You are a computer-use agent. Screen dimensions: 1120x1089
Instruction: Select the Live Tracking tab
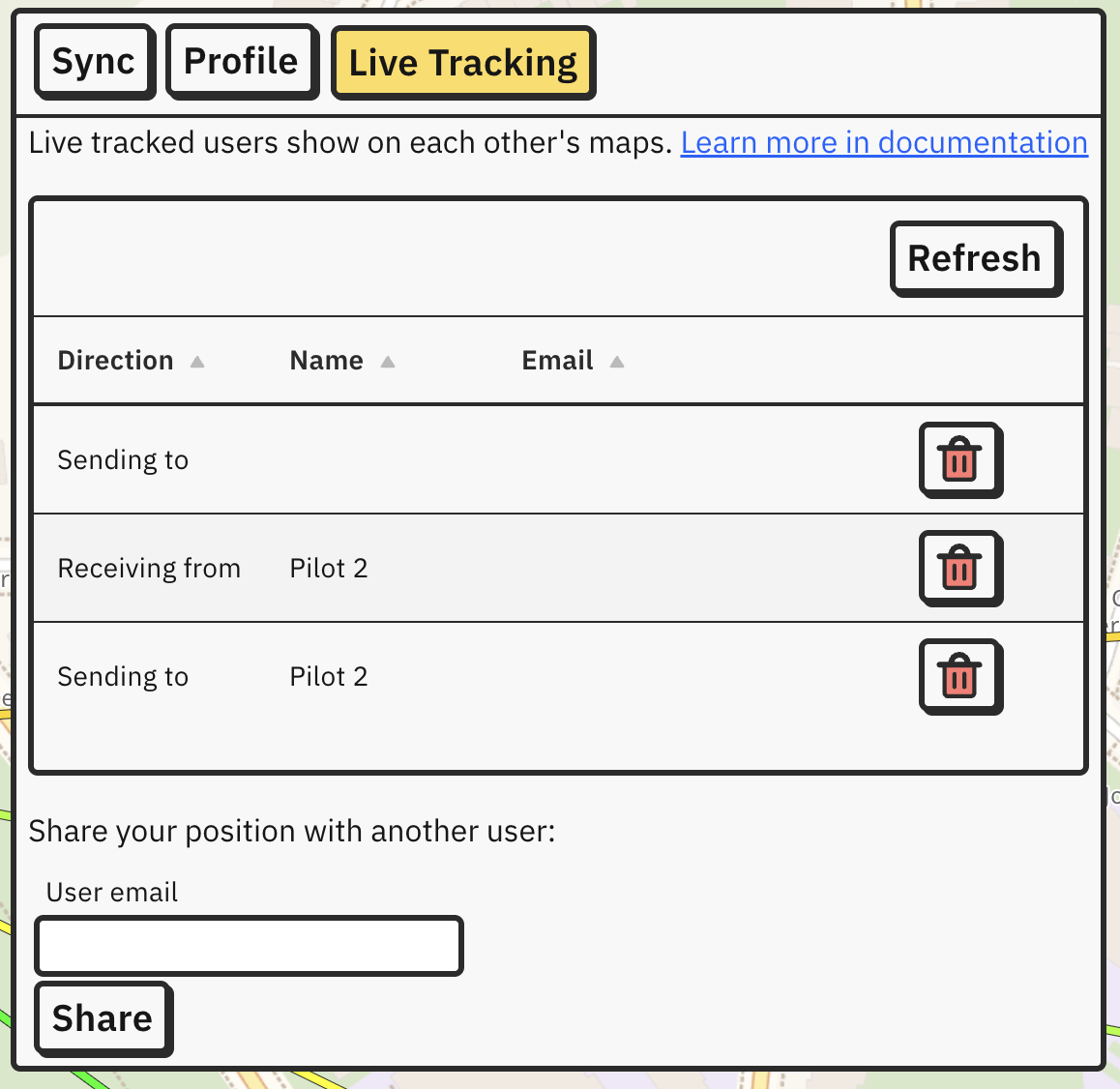463,63
